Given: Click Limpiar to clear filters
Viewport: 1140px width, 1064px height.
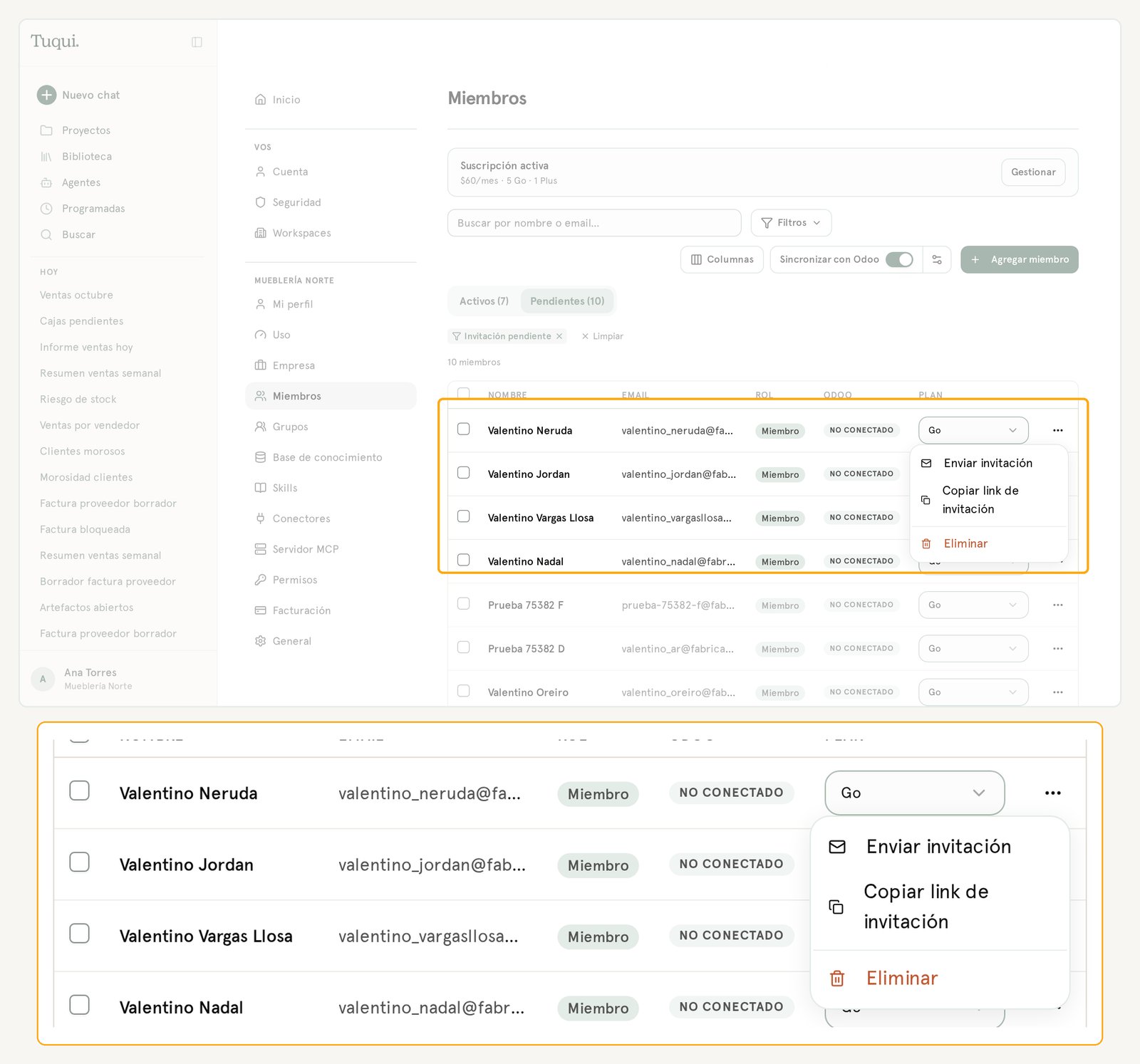Looking at the screenshot, I should 602,336.
